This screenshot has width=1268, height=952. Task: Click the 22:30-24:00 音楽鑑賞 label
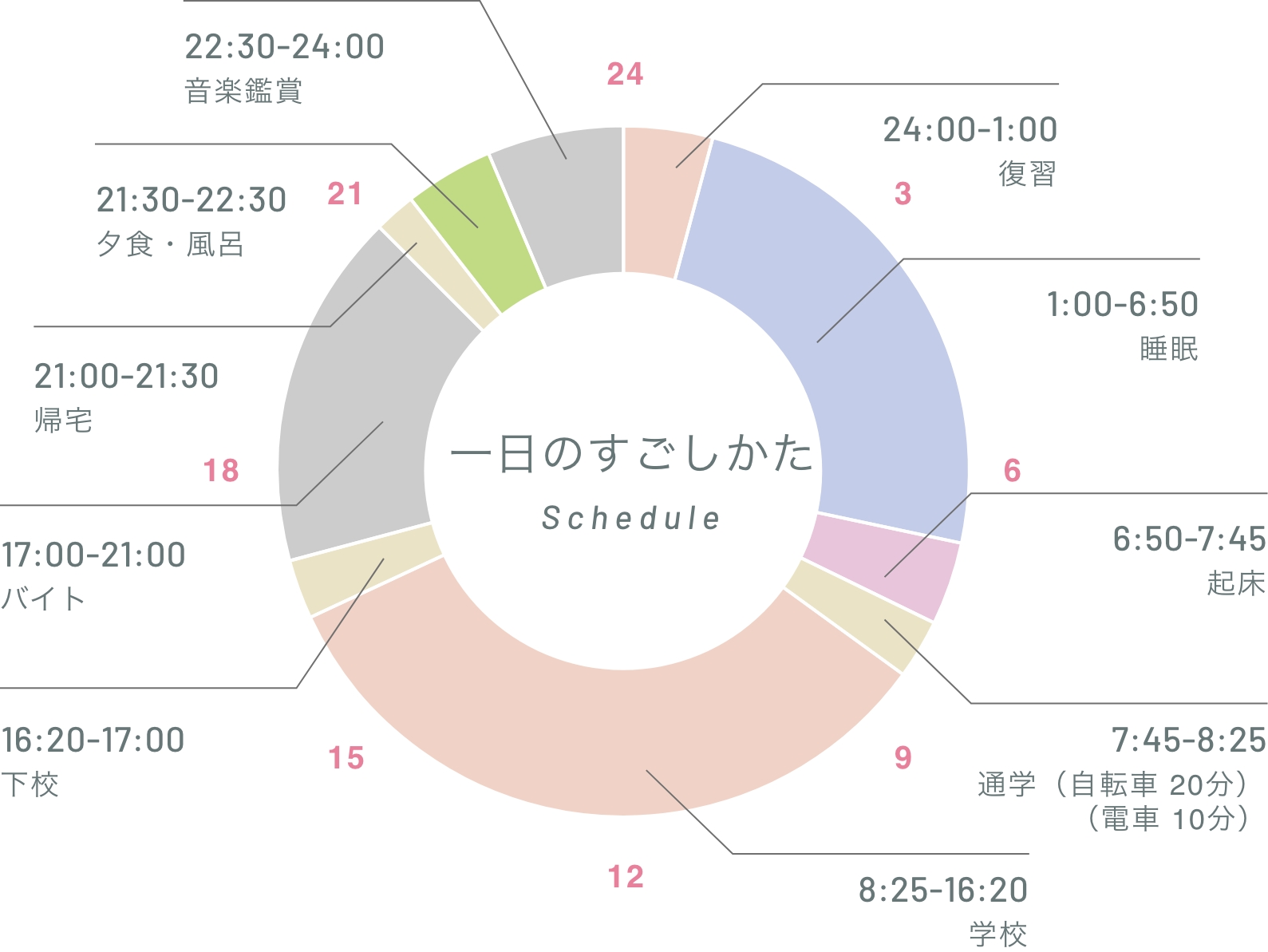(x=284, y=68)
